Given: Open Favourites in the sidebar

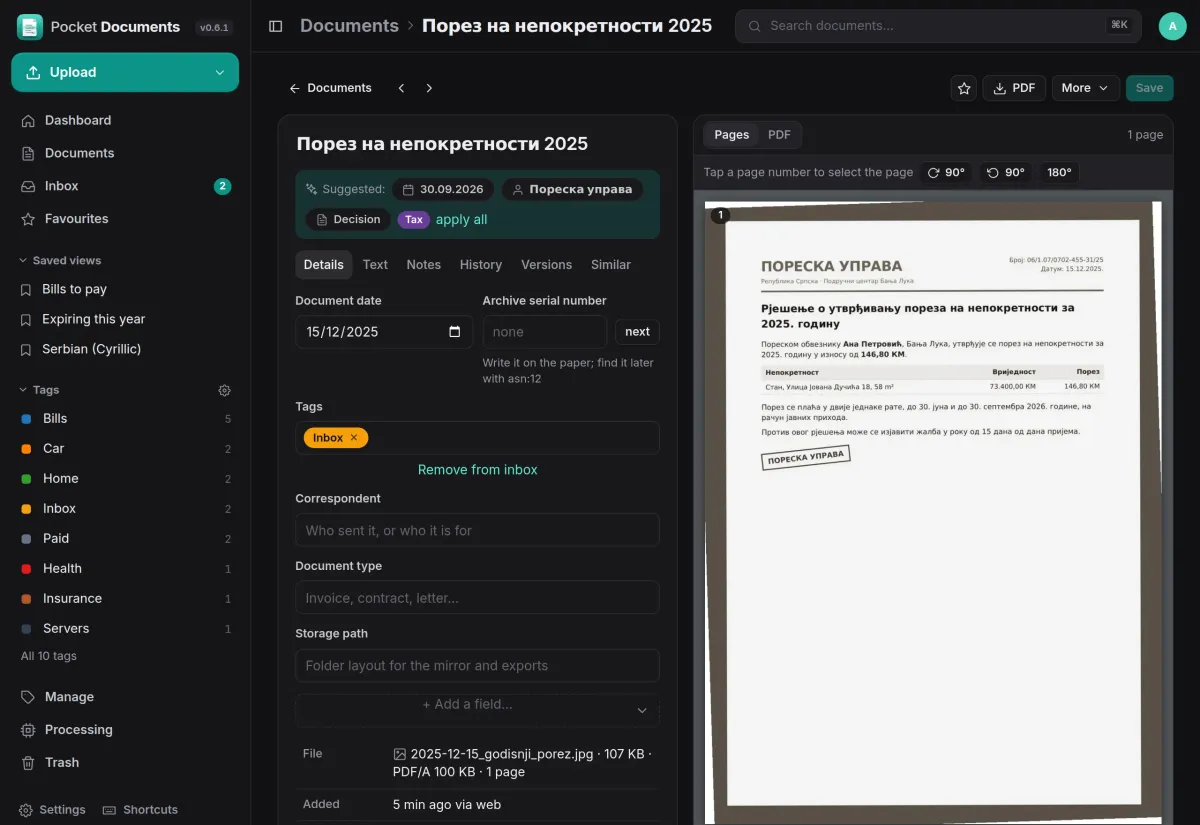Looking at the screenshot, I should pyautogui.click(x=125, y=218).
